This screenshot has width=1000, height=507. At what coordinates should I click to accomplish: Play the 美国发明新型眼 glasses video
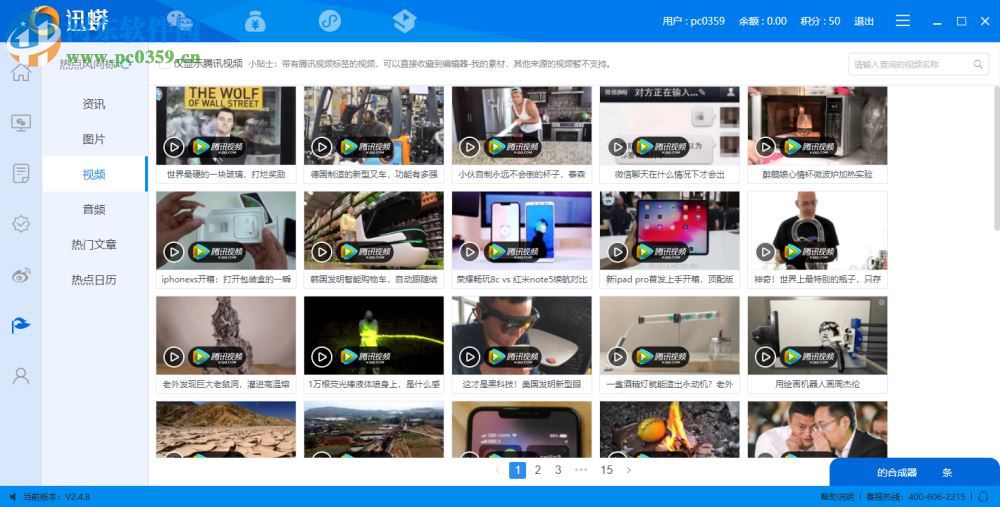469,356
